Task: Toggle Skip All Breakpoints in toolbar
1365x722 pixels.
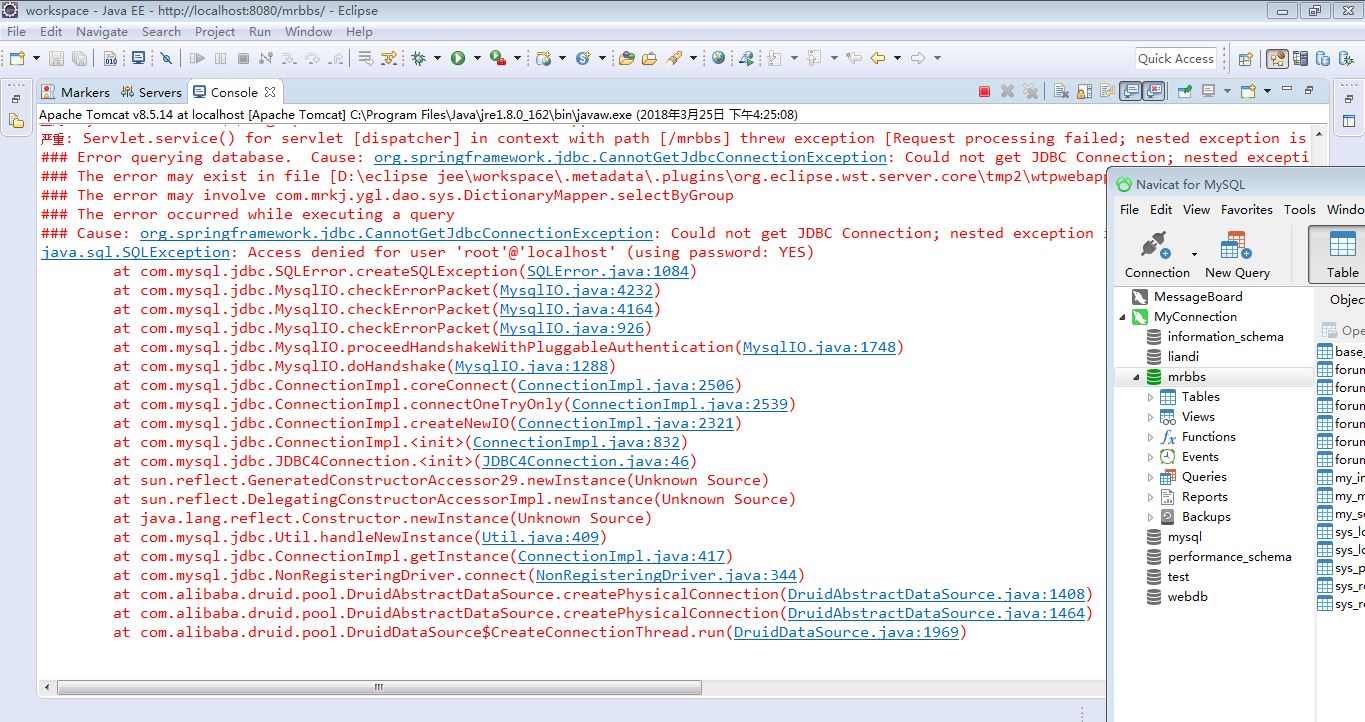Action: [x=166, y=58]
